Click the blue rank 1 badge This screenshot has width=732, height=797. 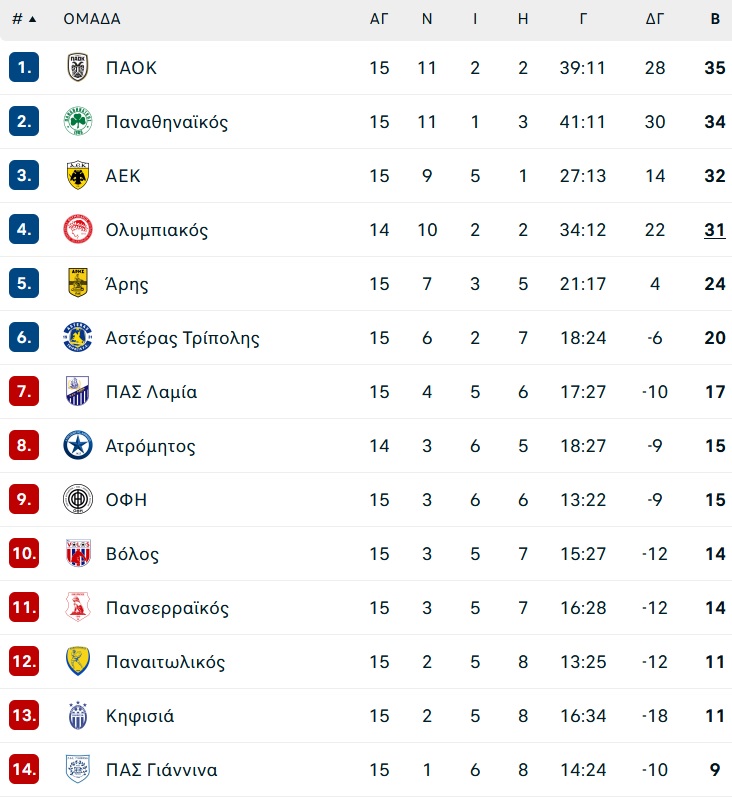(x=24, y=67)
